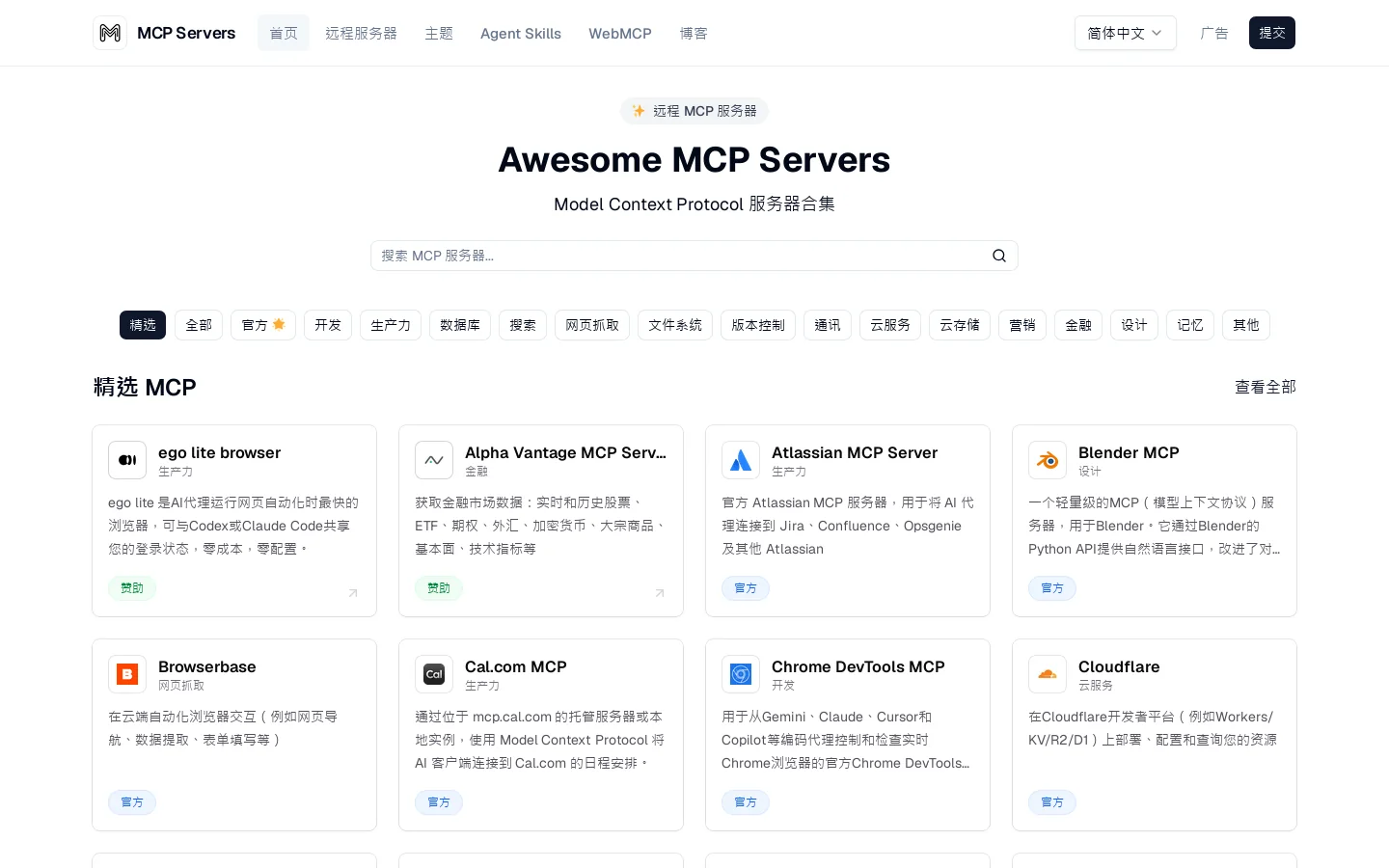Select the 通讯 category filter
The image size is (1389, 868).
(828, 325)
